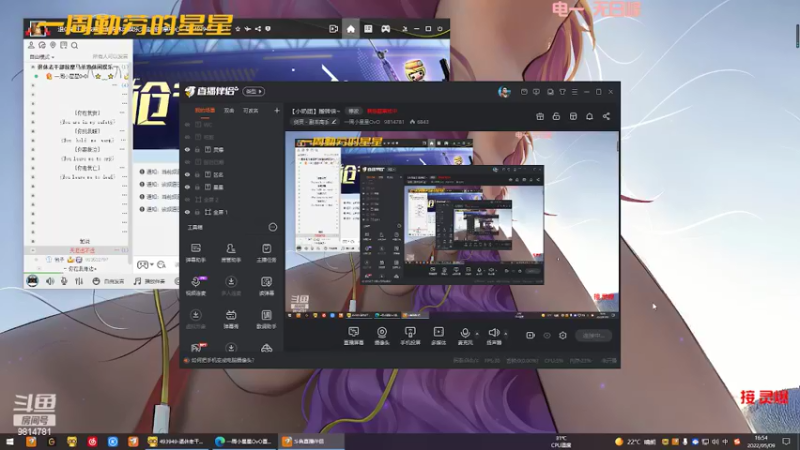Toggle the lock on the 灵娜 source

pyautogui.click(x=197, y=149)
